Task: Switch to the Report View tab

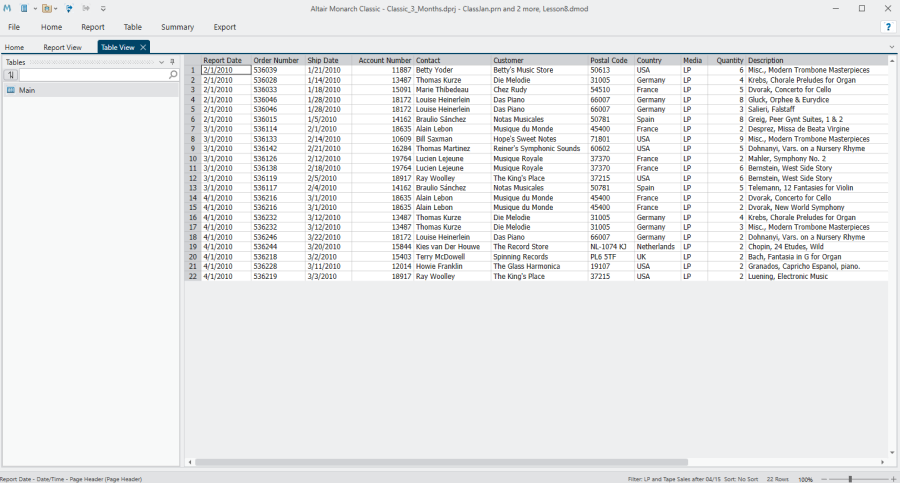Action: (63, 48)
